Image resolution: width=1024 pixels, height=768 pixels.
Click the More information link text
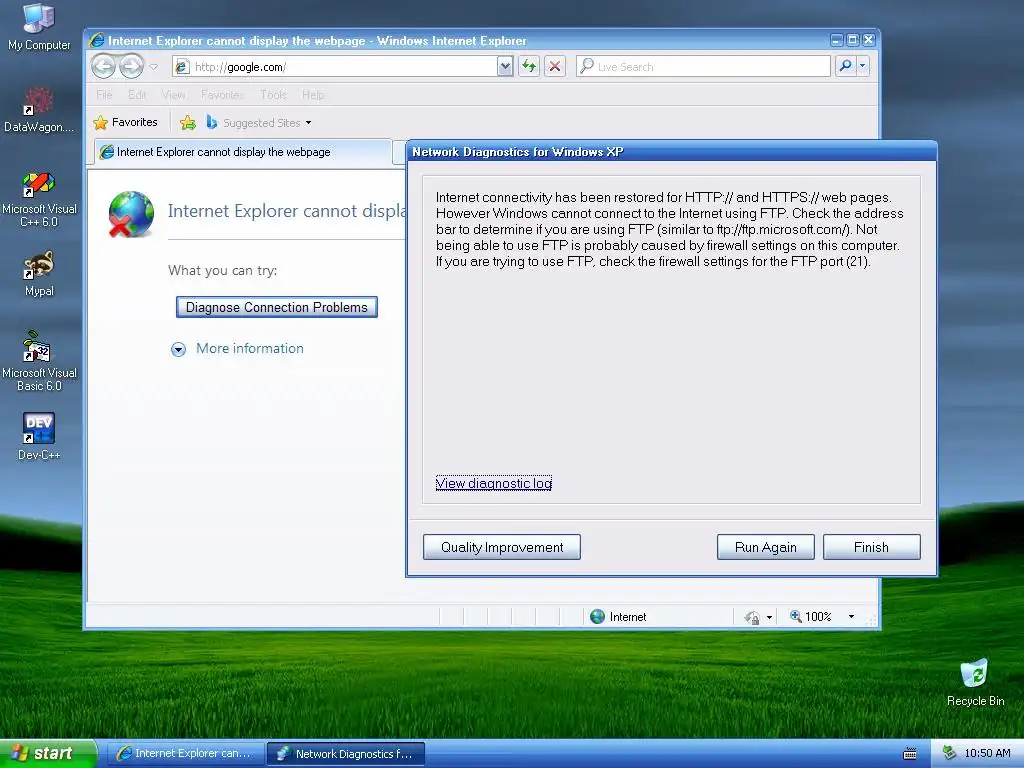coord(250,348)
